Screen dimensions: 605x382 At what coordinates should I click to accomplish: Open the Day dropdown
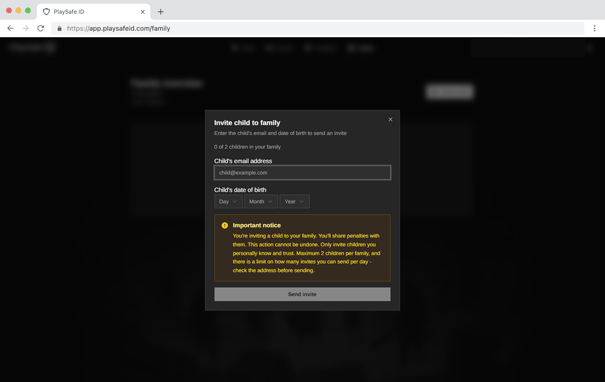pyautogui.click(x=228, y=201)
